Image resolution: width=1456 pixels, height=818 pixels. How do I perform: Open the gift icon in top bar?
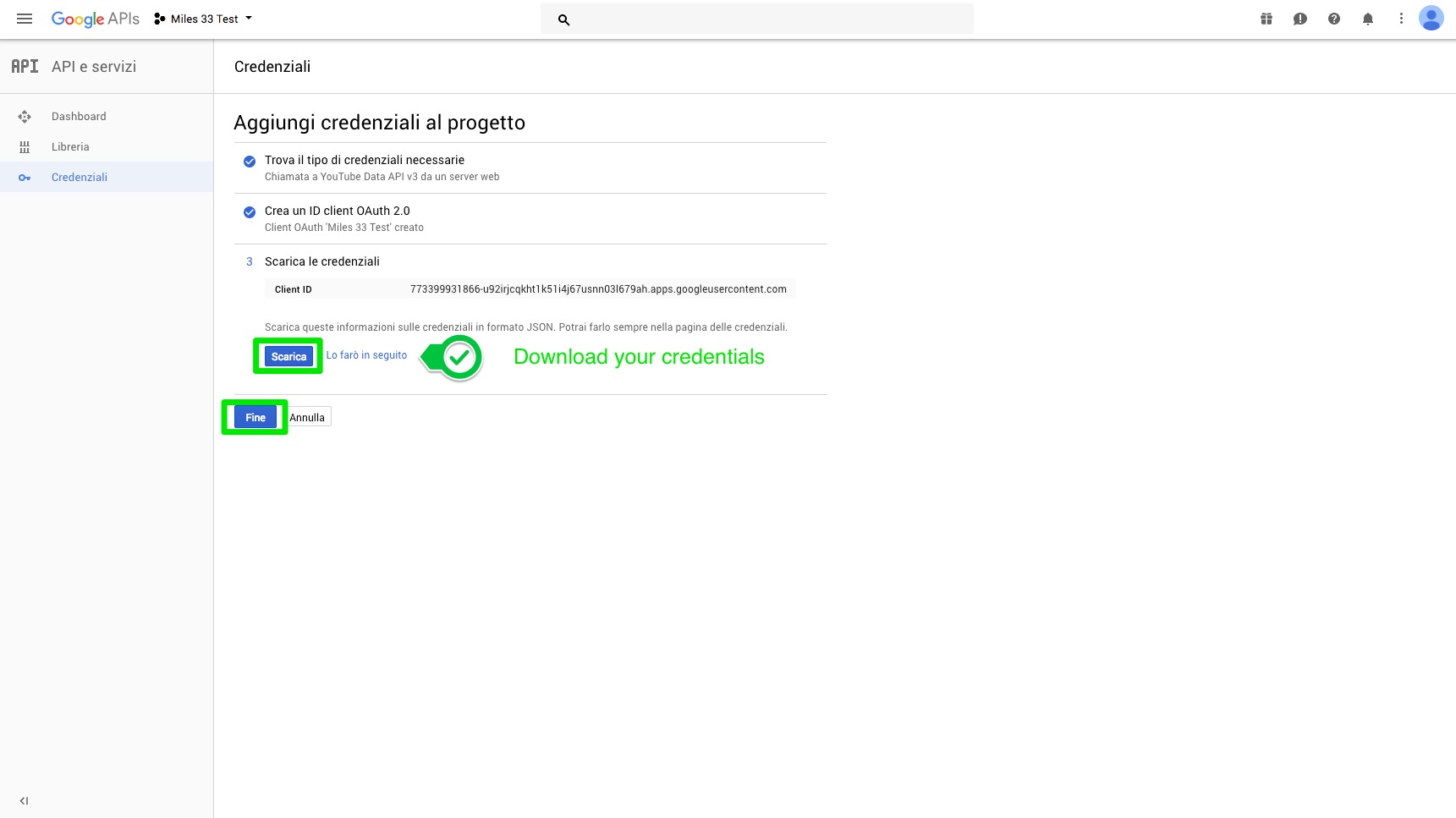(x=1266, y=19)
